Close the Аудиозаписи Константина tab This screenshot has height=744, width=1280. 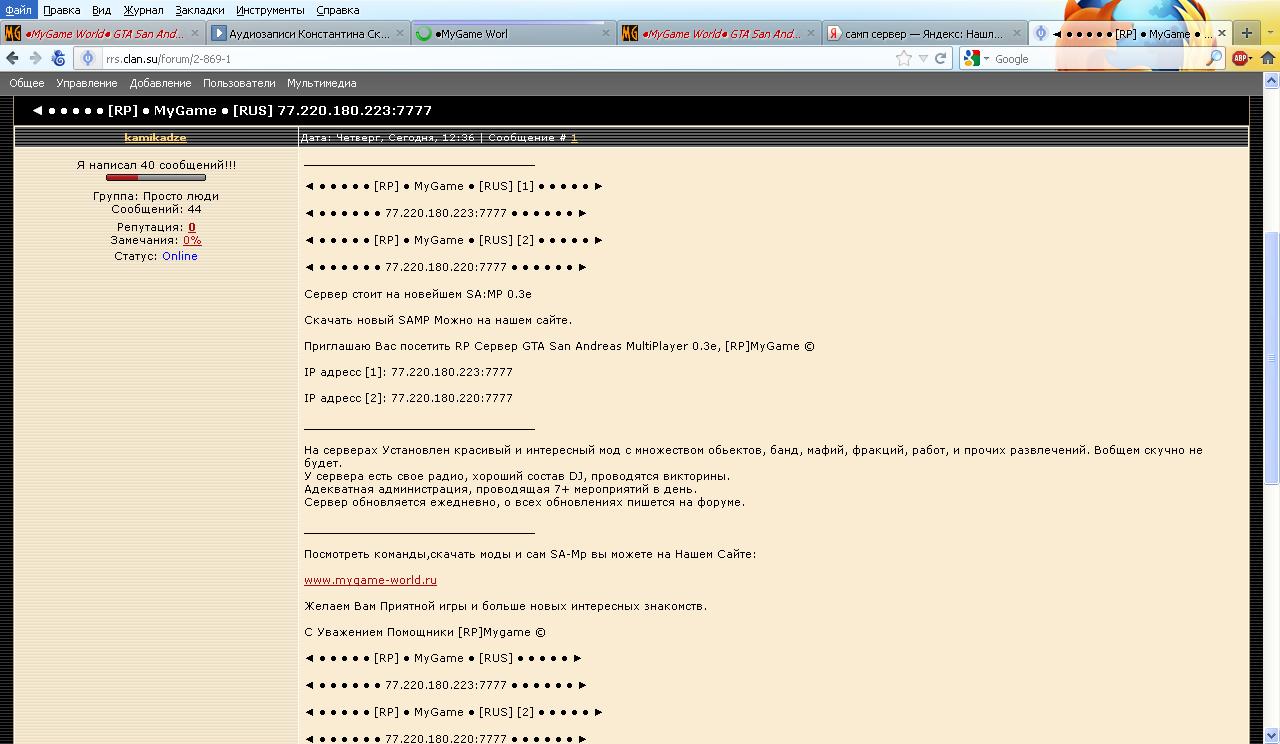[400, 33]
